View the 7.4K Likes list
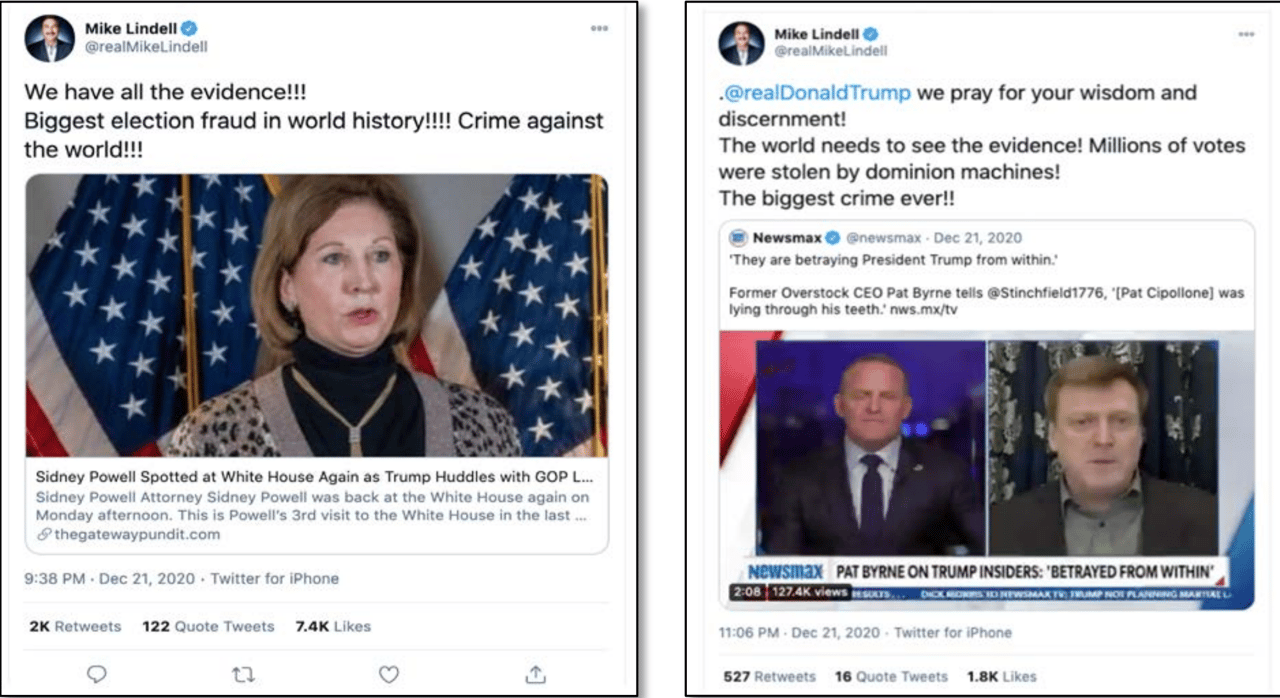This screenshot has width=1280, height=698. 333,626
